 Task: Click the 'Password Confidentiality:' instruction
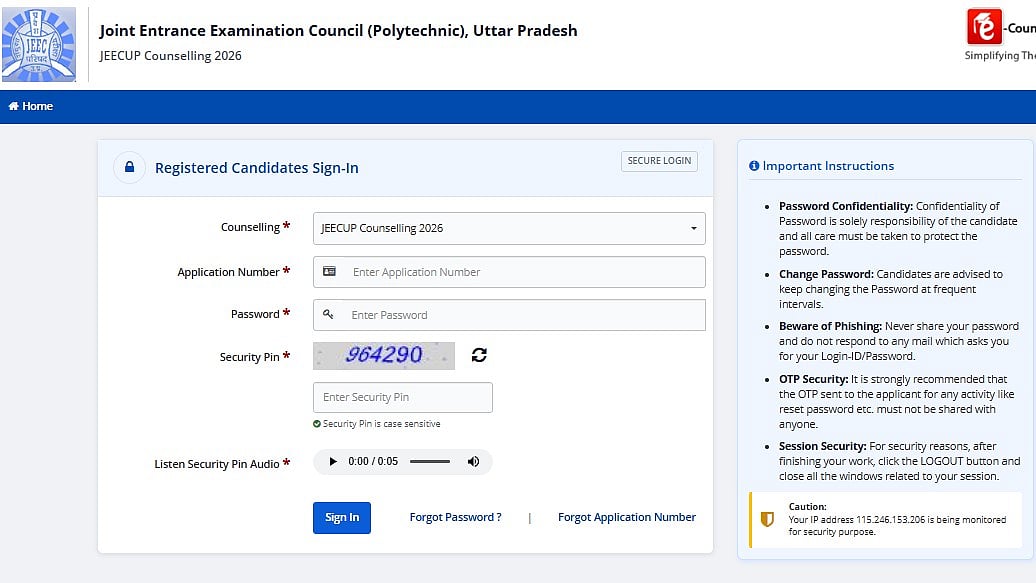(x=846, y=206)
